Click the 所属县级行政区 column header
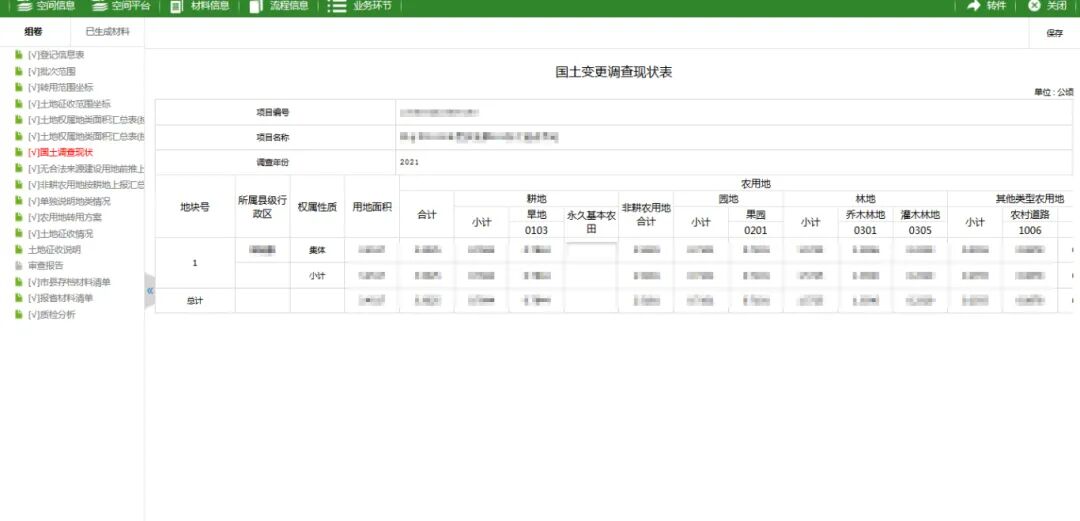This screenshot has width=1080, height=521. tap(262, 207)
